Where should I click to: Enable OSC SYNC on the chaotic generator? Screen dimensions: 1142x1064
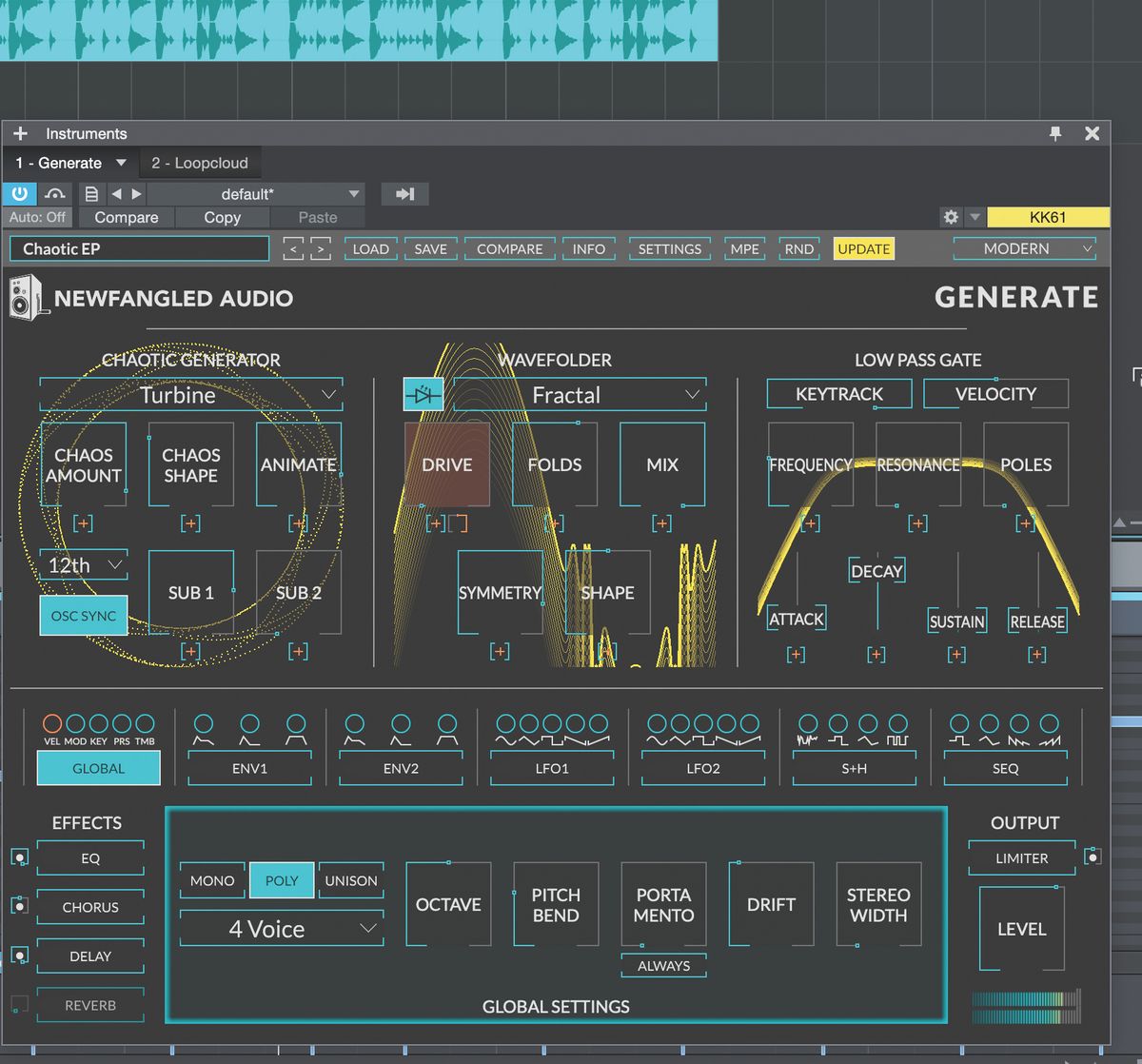click(83, 616)
